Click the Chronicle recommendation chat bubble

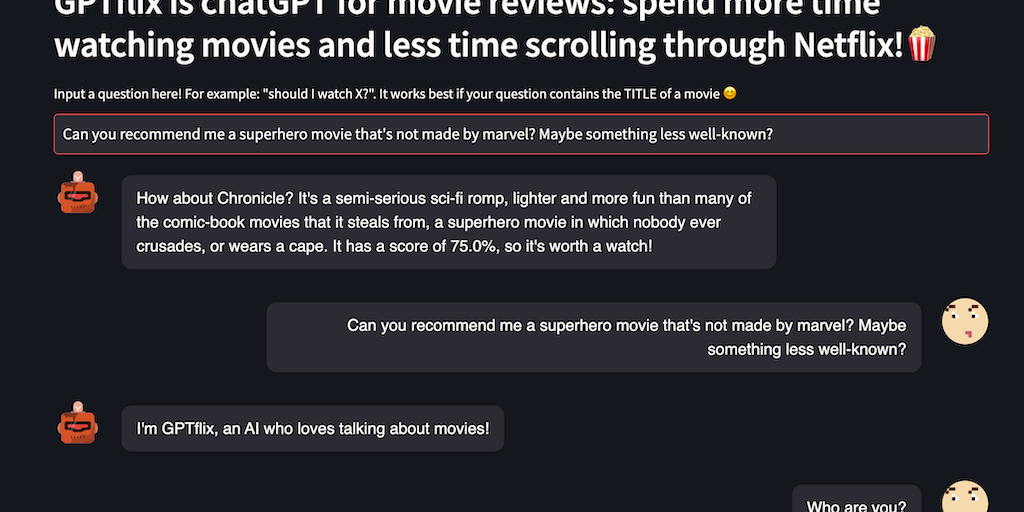448,222
